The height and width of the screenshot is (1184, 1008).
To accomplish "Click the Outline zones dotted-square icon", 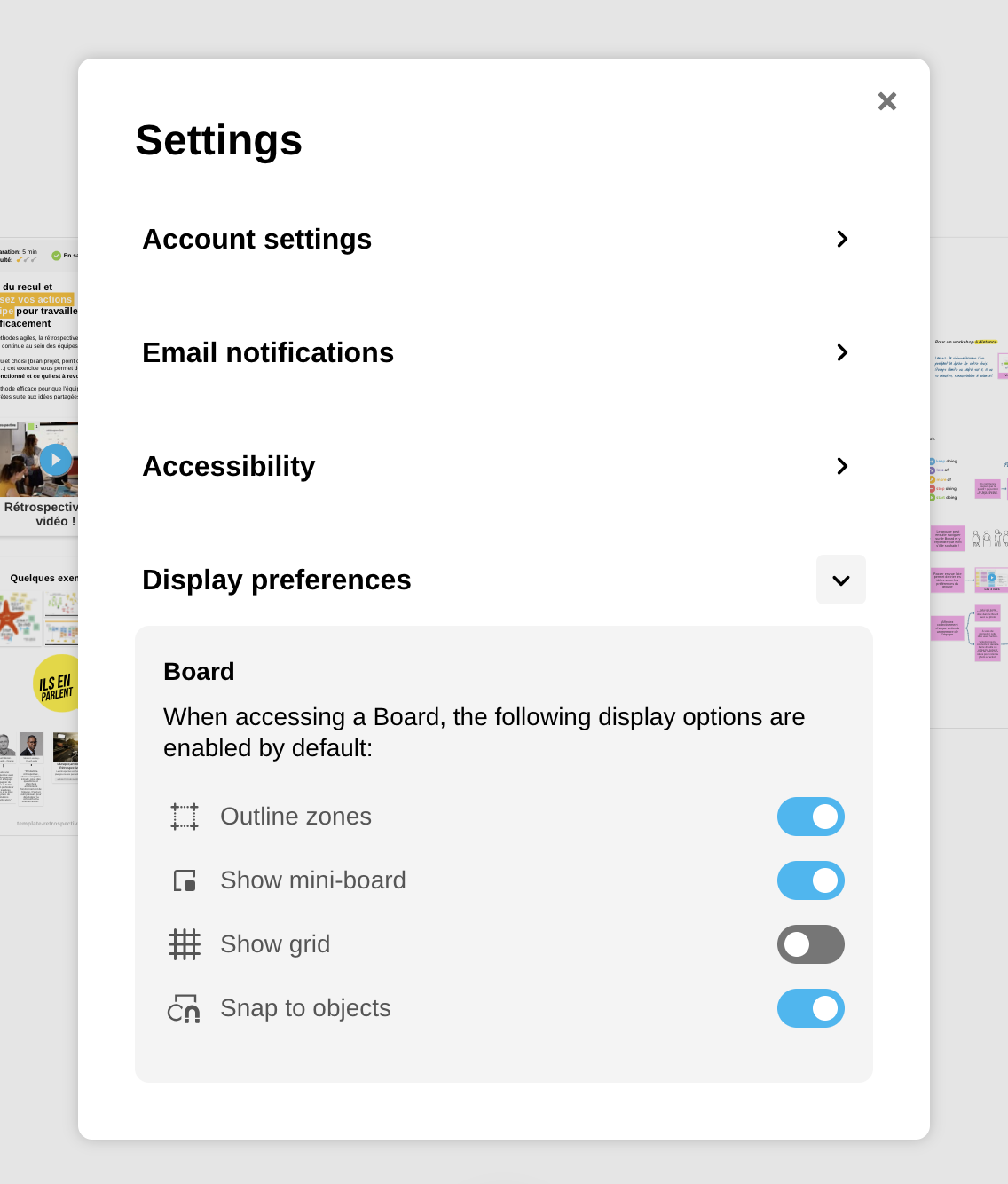I will 185,817.
